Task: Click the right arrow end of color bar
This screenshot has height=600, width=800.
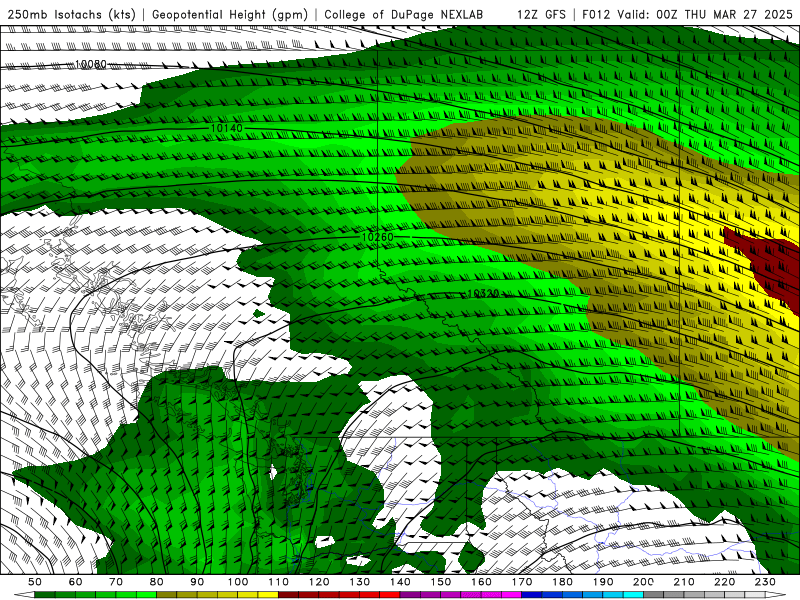Action: (776, 594)
